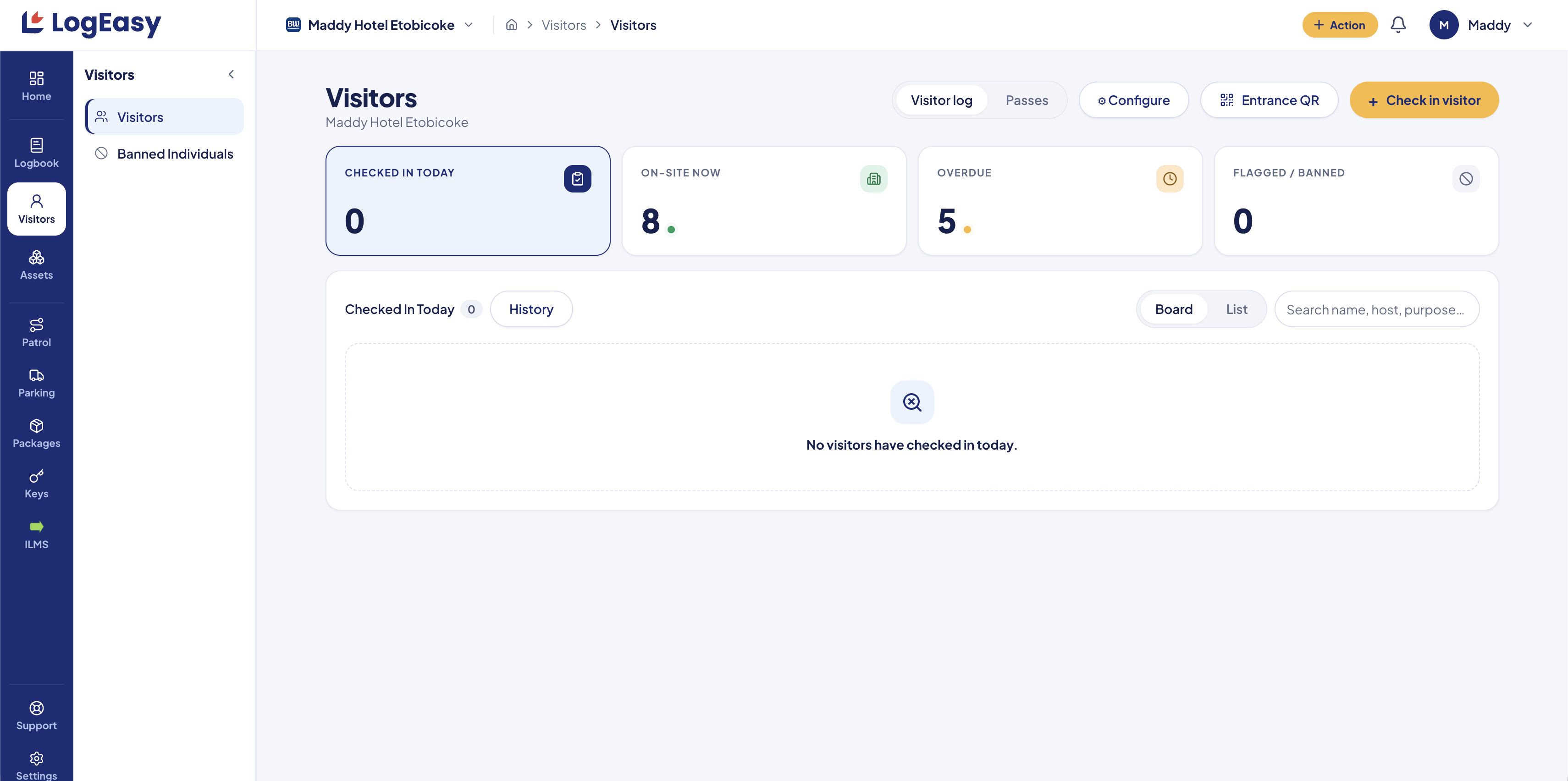Open the Action menu button
The image size is (1568, 781).
click(x=1339, y=25)
